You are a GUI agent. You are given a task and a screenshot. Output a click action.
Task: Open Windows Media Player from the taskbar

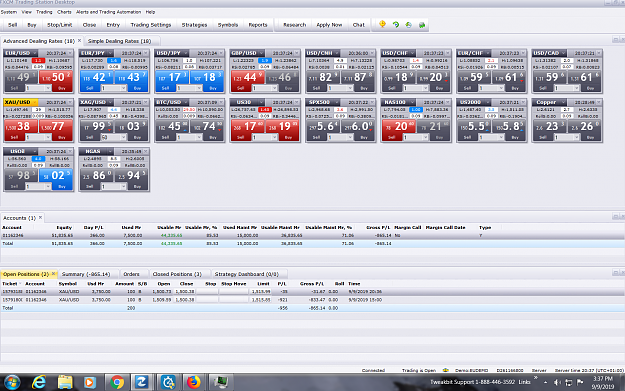[90, 382]
